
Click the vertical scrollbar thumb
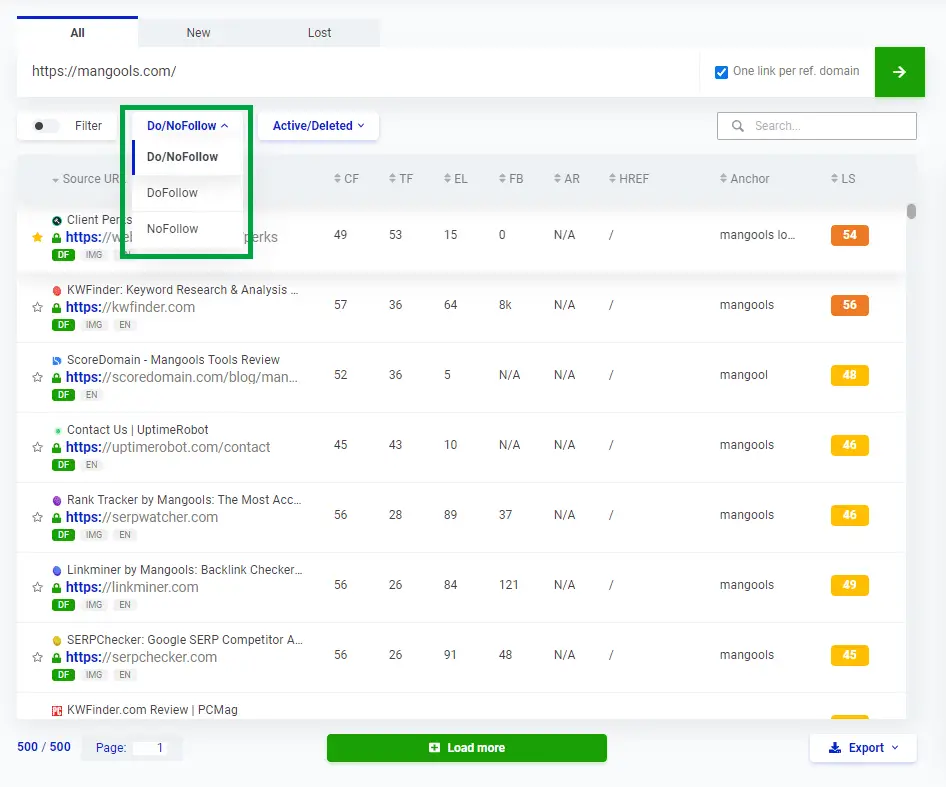911,211
